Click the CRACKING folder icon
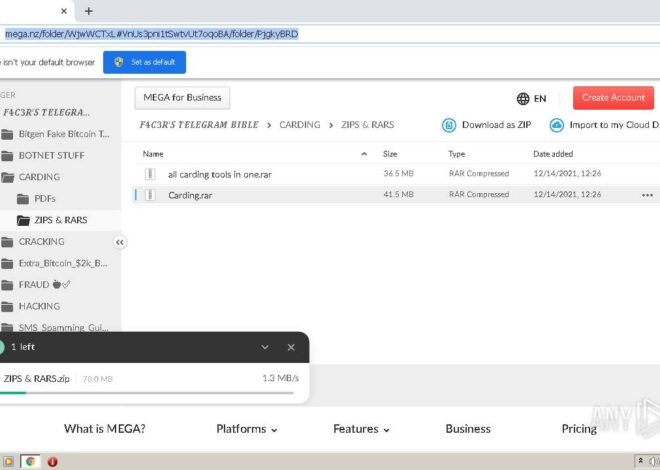660x470 pixels. (x=7, y=242)
